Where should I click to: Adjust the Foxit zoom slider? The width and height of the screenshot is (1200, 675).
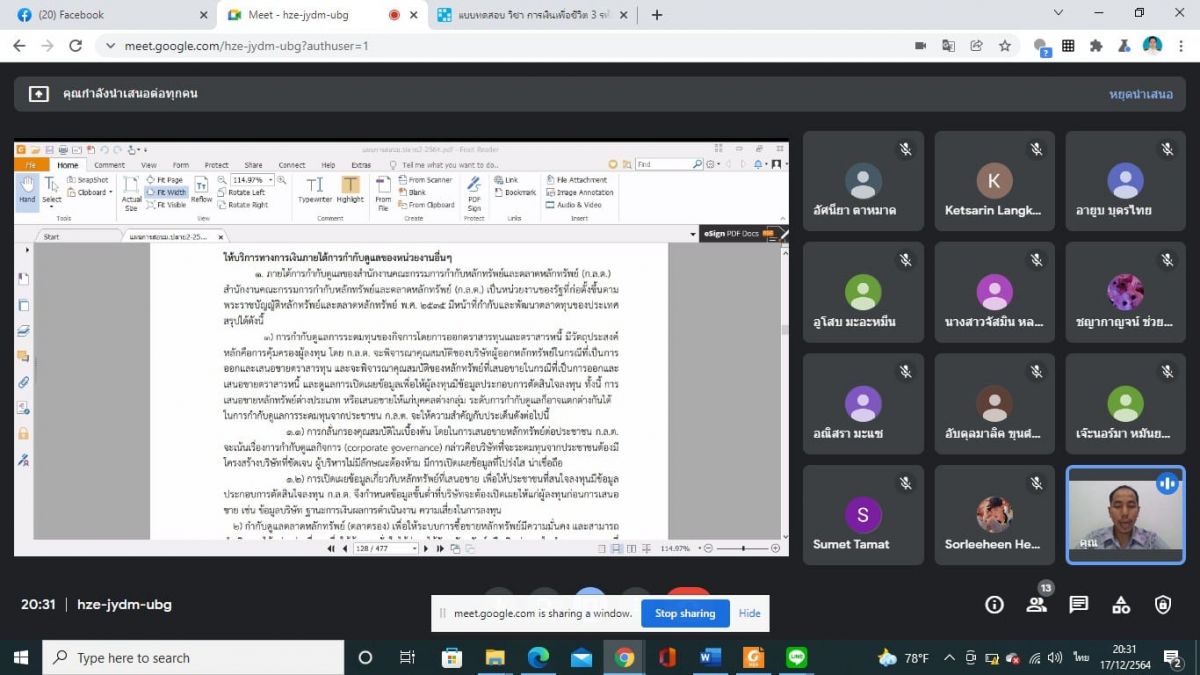[743, 548]
